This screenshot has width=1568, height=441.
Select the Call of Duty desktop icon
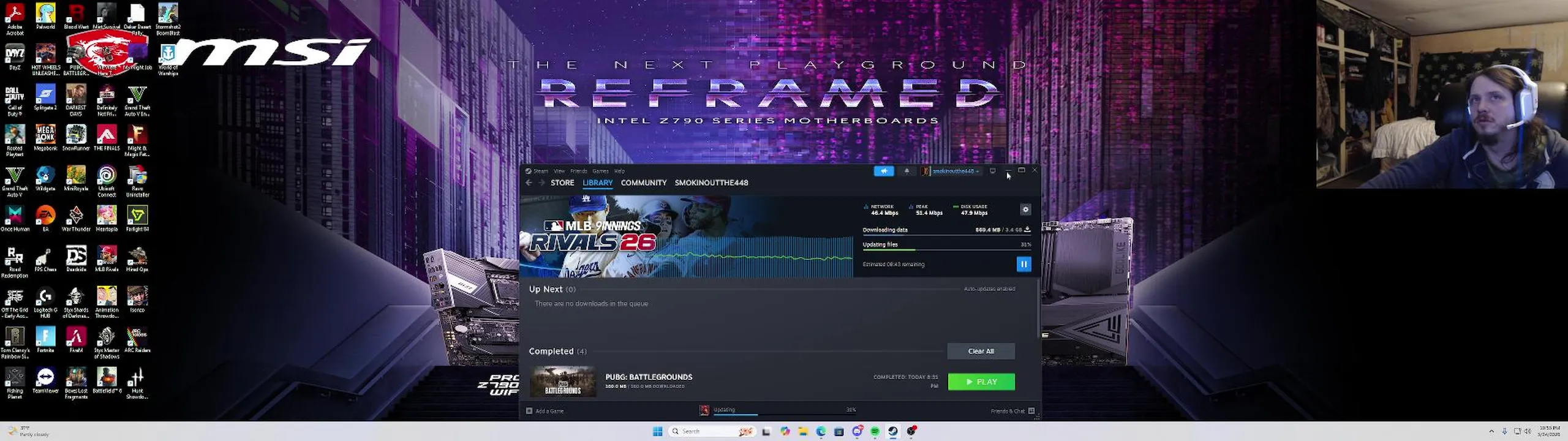pos(15,100)
